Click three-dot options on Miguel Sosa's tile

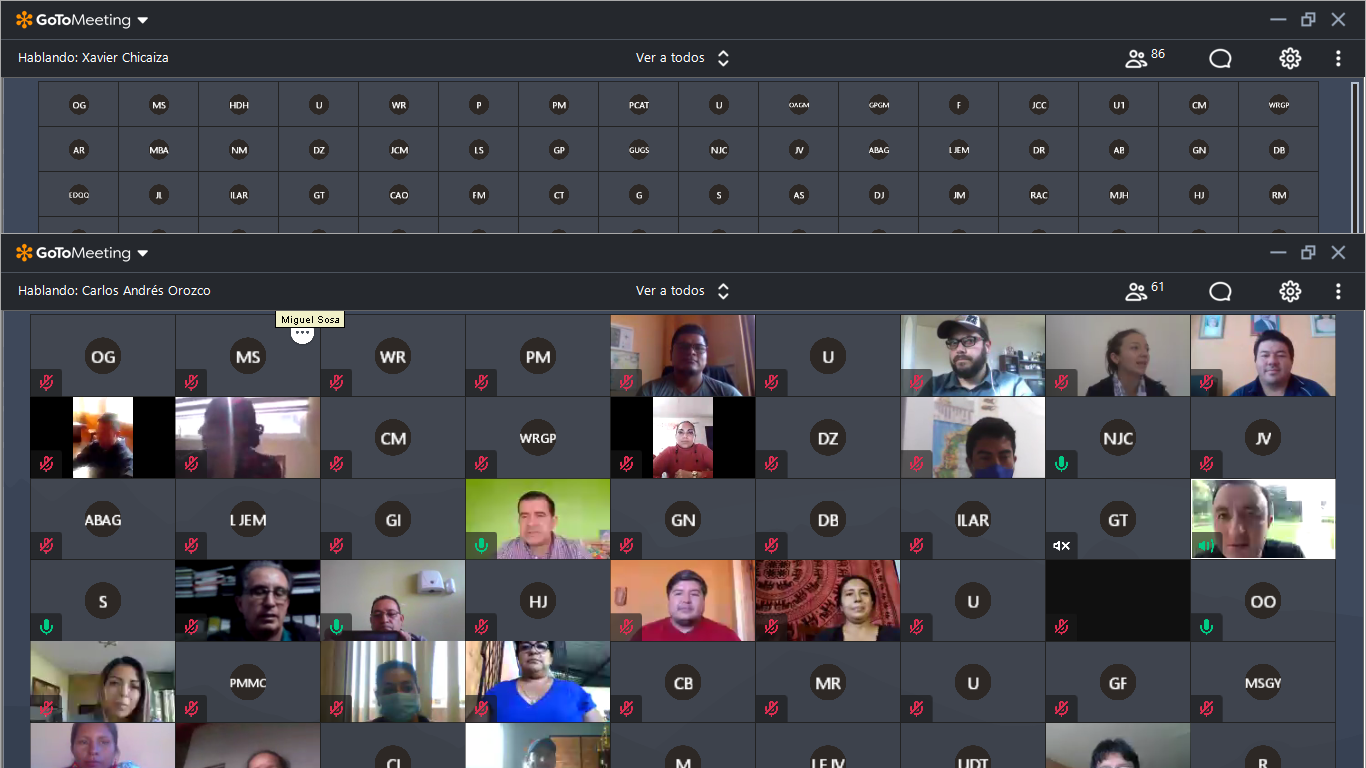(x=302, y=334)
